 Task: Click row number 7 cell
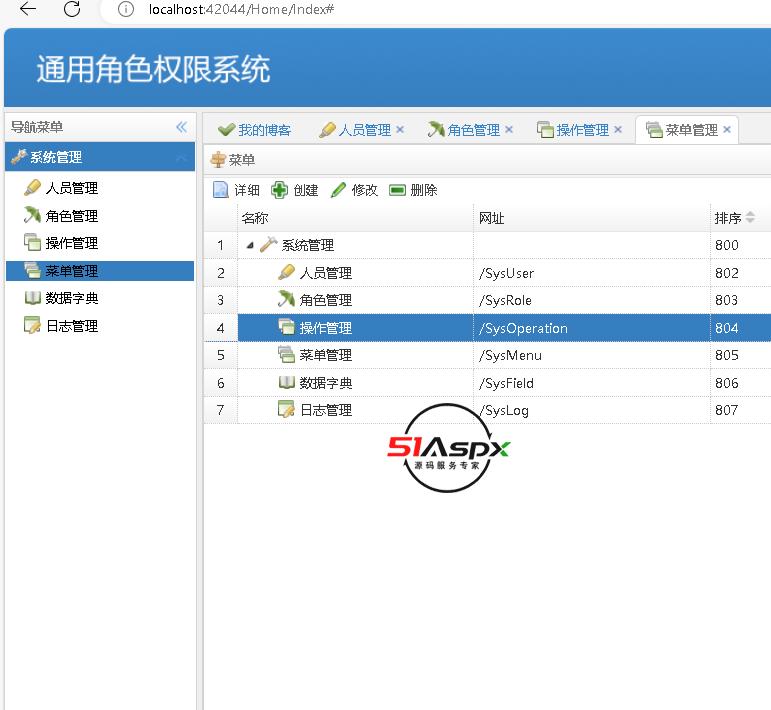point(221,410)
